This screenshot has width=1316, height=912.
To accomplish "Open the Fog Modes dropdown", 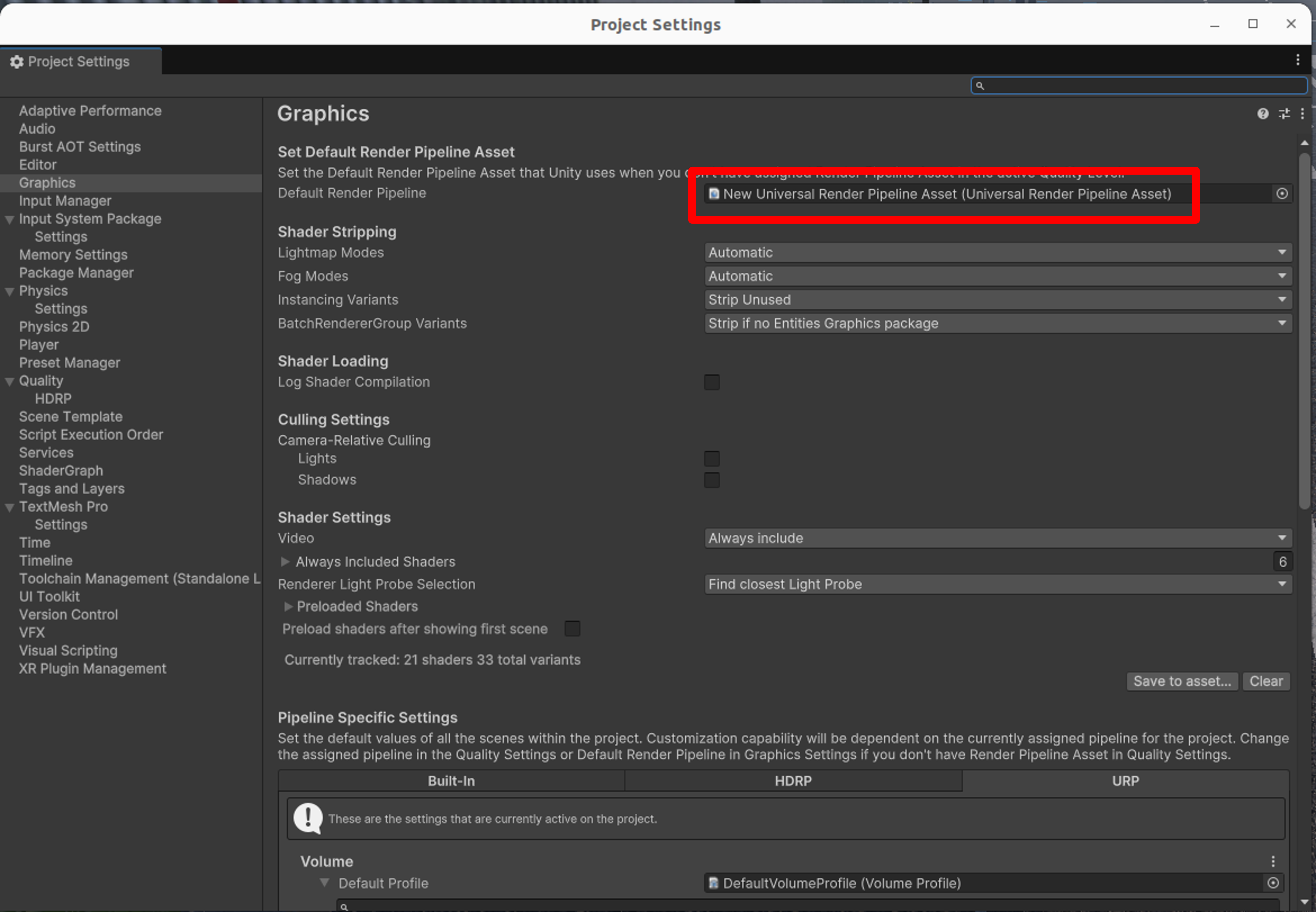I will click(x=998, y=276).
